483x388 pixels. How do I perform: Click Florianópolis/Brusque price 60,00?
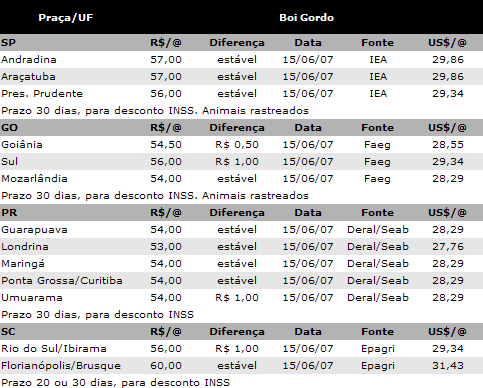[166, 366]
